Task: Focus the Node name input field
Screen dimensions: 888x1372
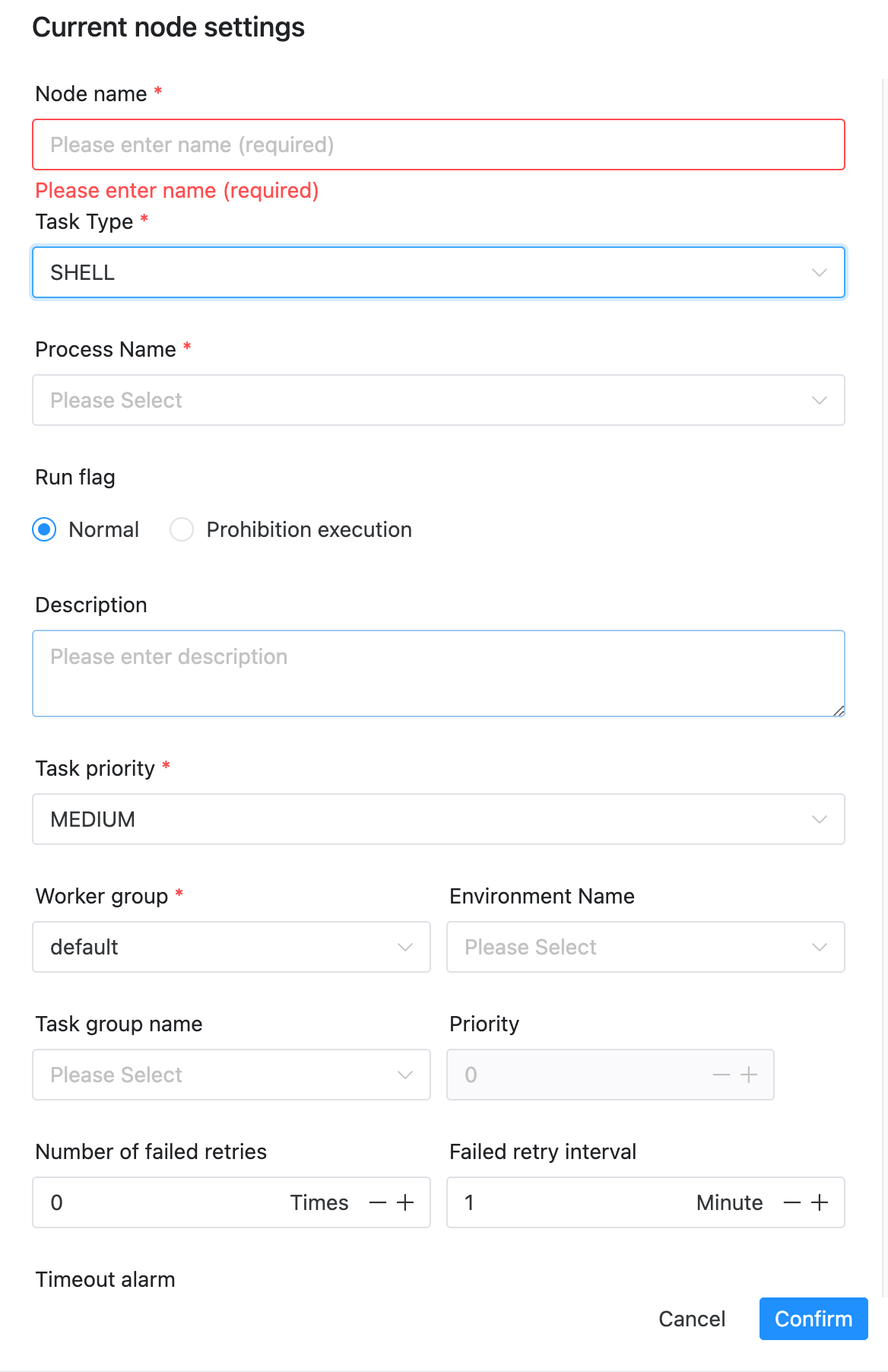Action: click(x=439, y=144)
